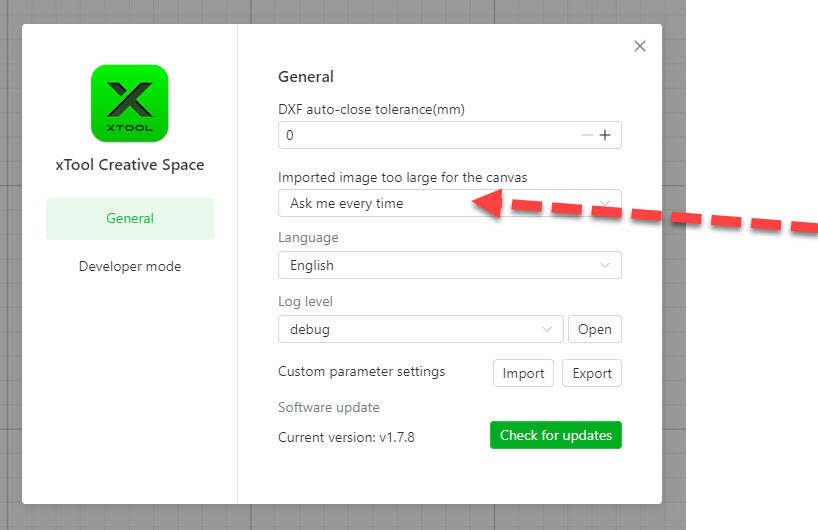818x530 pixels.
Task: Click the Check for updates button
Action: 556,435
